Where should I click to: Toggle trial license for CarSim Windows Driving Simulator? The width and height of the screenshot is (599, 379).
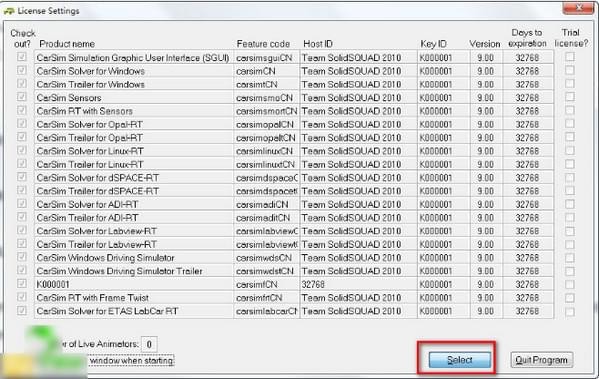coord(570,258)
